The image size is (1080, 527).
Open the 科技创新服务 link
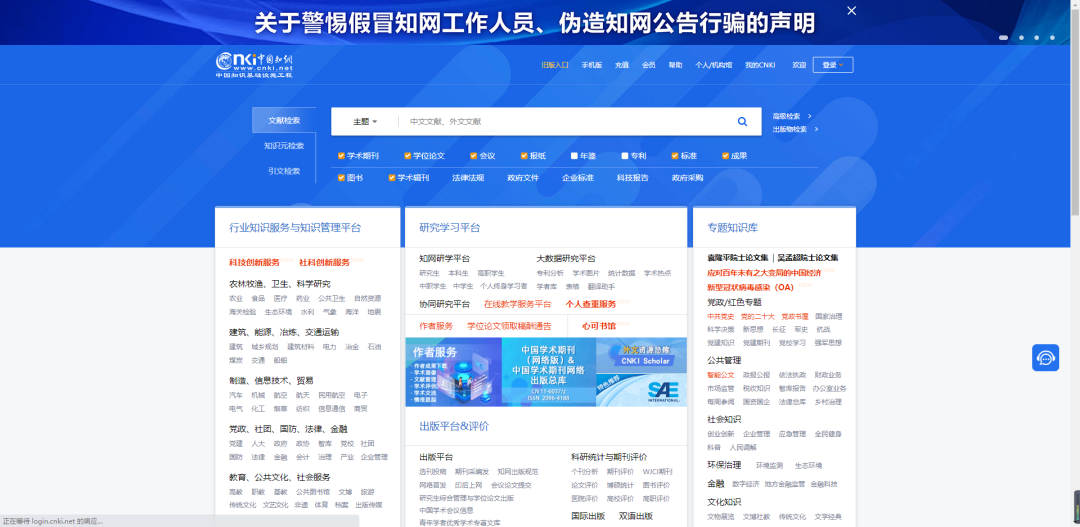tap(255, 262)
